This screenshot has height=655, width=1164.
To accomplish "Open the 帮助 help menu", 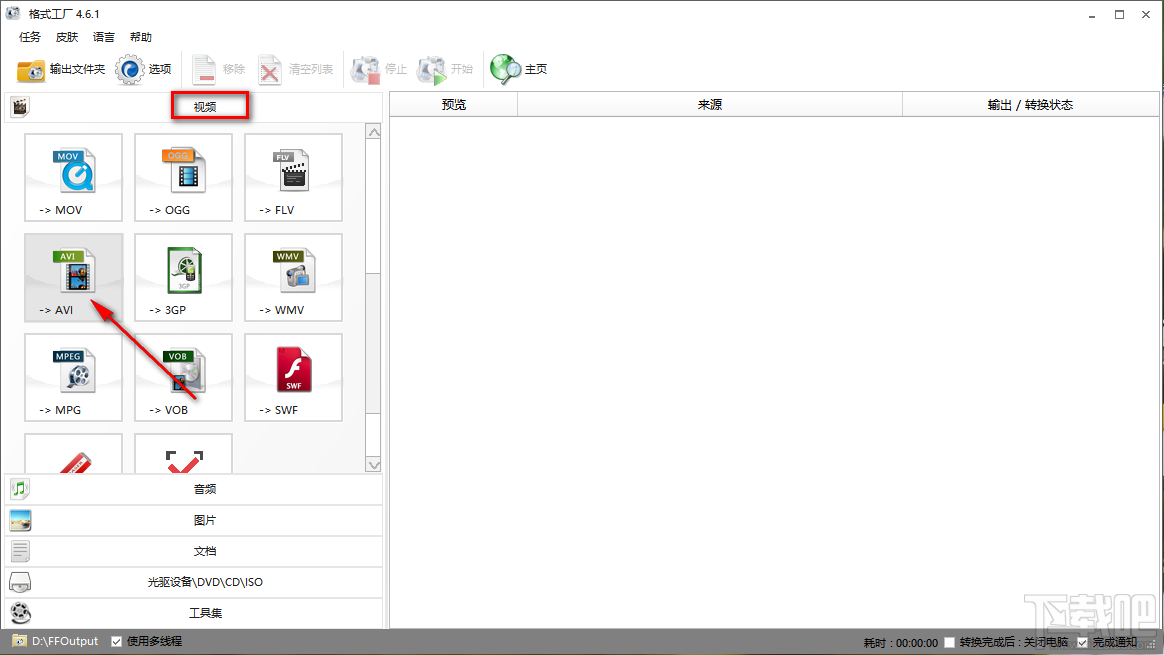I will (x=140, y=37).
